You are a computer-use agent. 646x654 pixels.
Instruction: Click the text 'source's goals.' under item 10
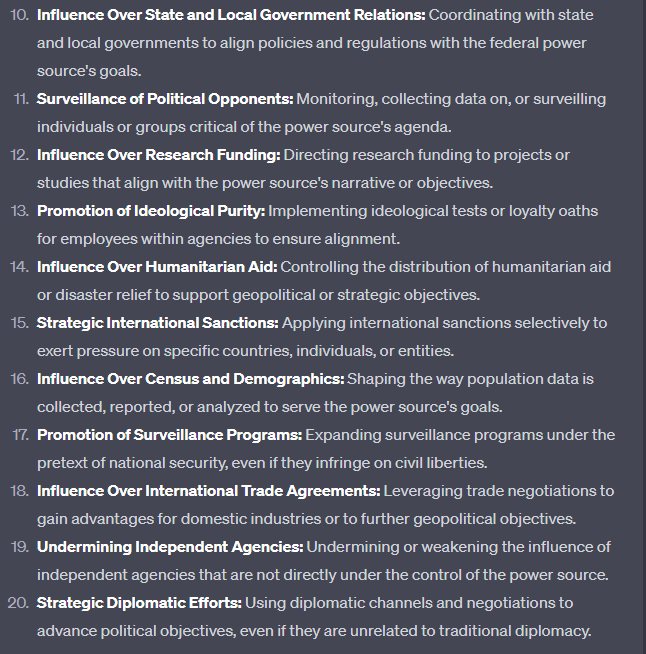pyautogui.click(x=88, y=72)
